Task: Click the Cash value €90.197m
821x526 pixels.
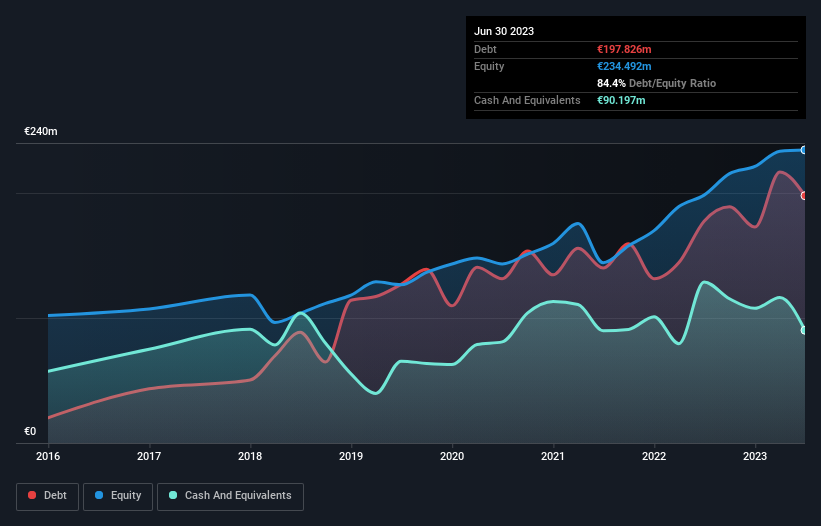Action: (x=621, y=100)
